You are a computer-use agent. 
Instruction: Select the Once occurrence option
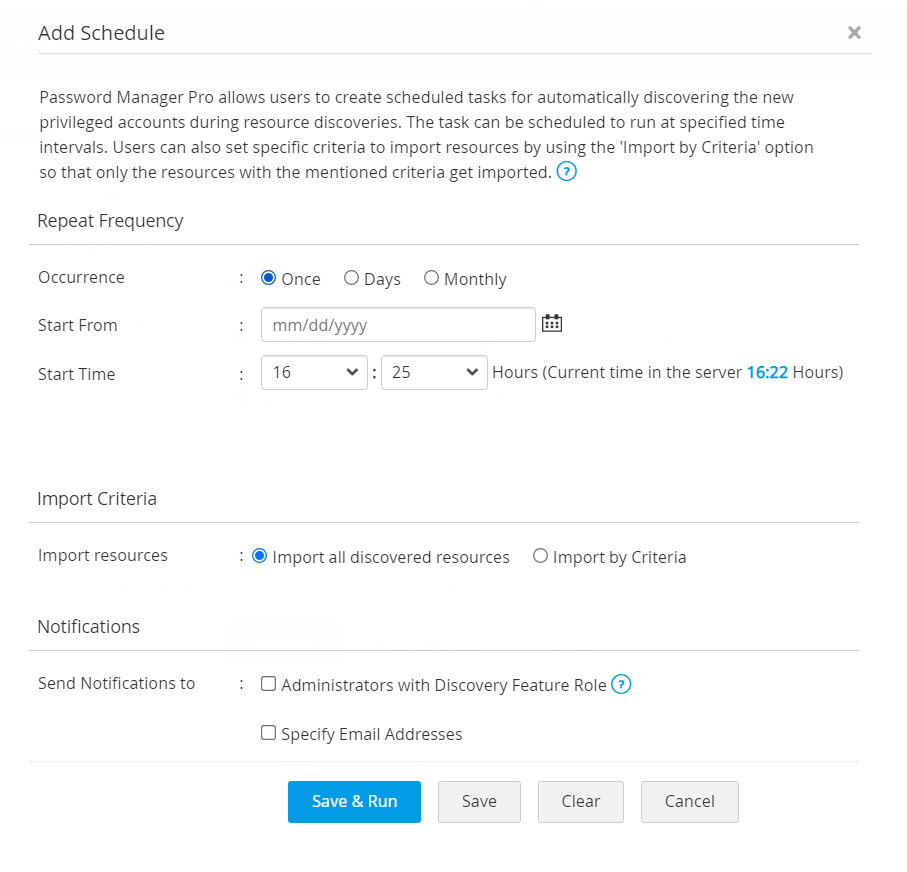coord(268,278)
